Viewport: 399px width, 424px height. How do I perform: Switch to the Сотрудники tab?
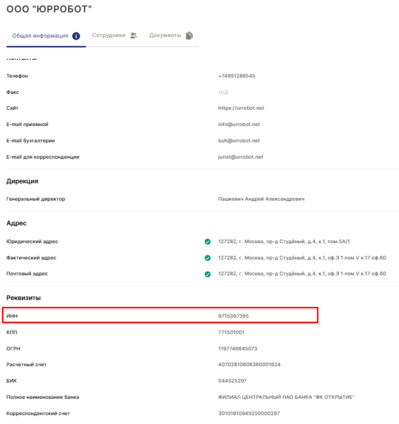[114, 35]
